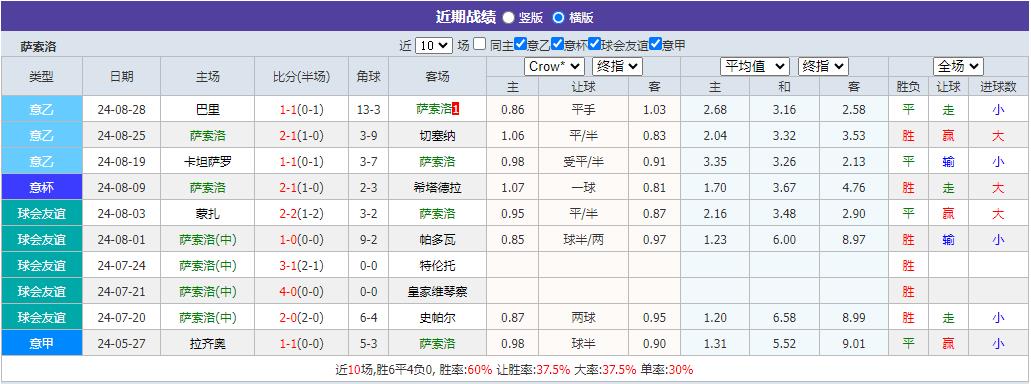The width and height of the screenshot is (1031, 384).
Task: Select the 横版 radio button
Action: [x=558, y=18]
